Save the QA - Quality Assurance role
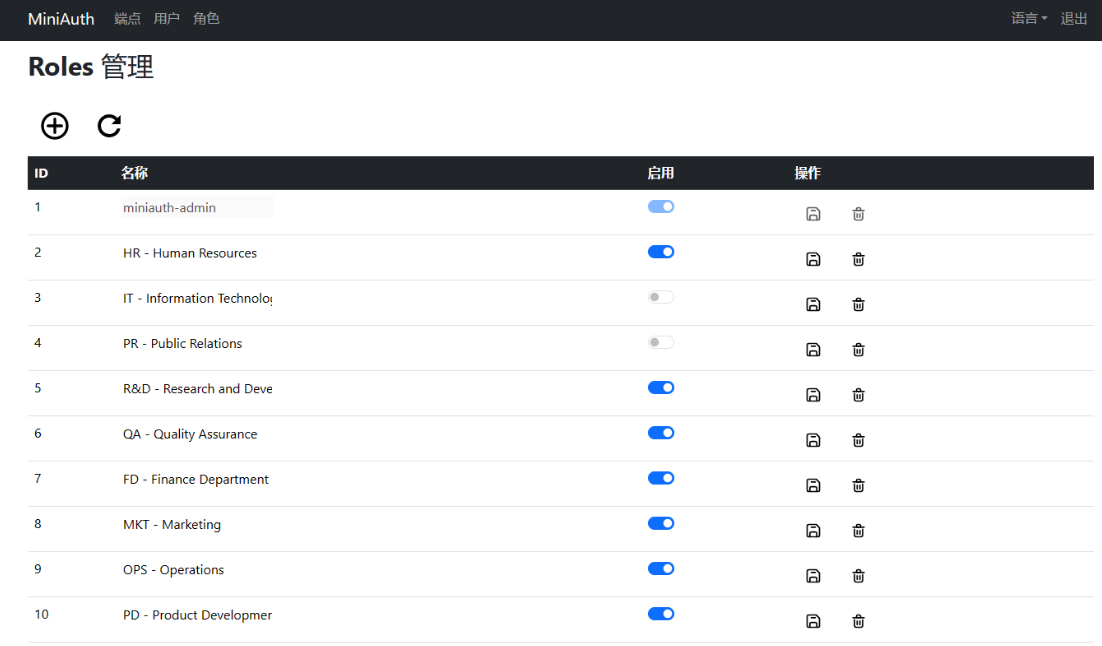 tap(813, 440)
